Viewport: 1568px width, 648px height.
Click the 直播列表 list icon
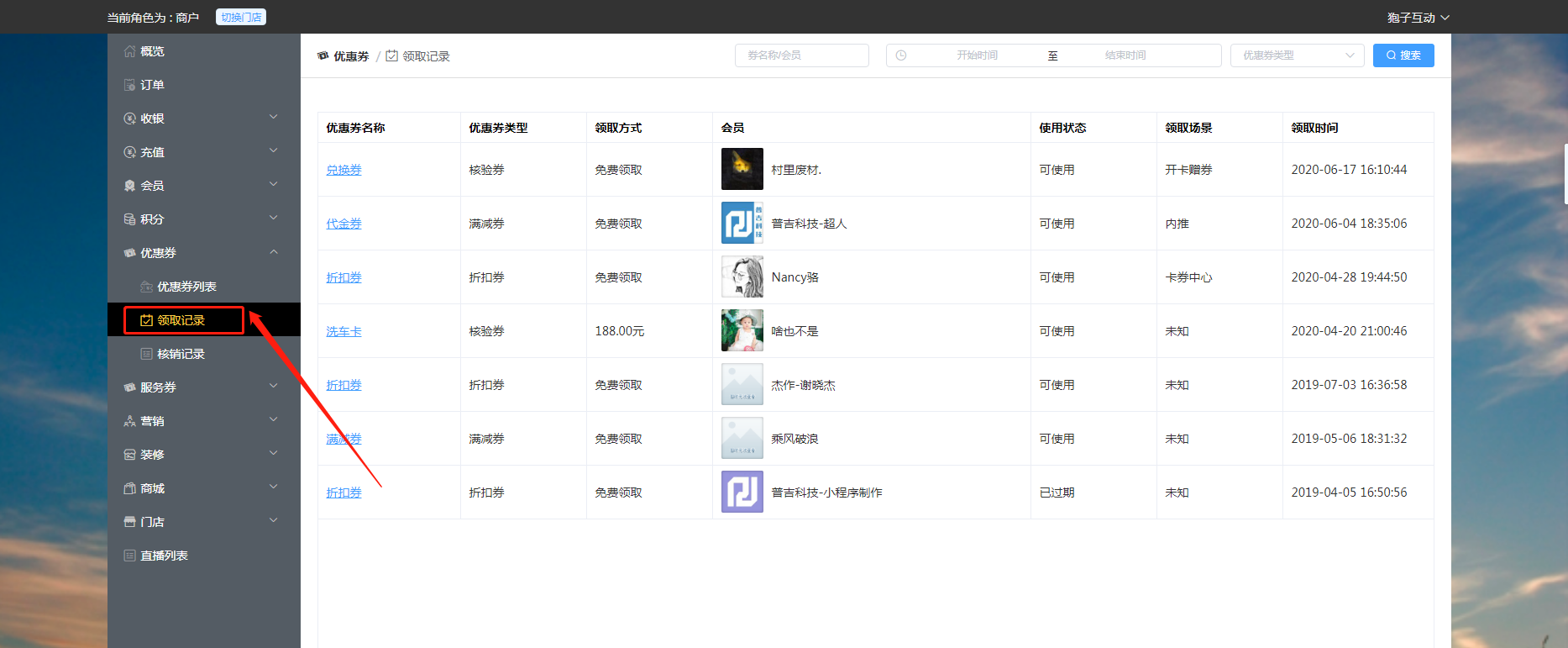[129, 556]
